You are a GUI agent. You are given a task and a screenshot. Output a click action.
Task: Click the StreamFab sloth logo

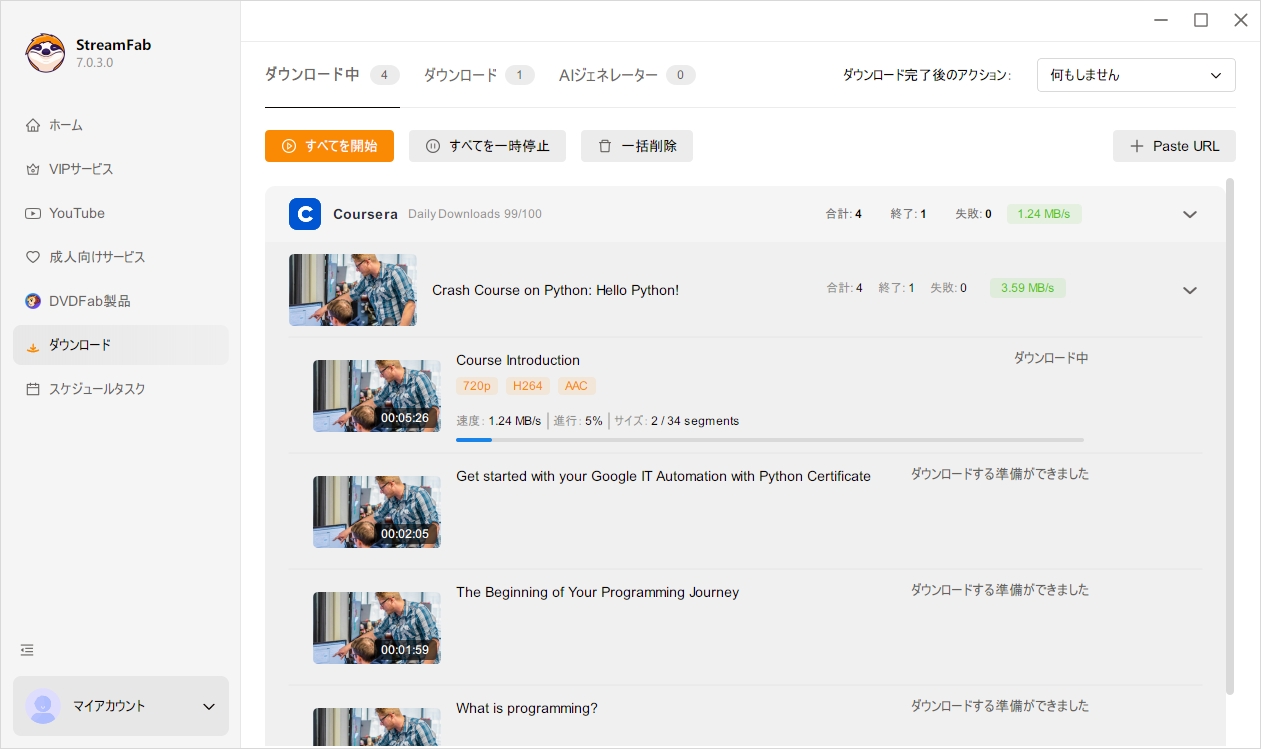coord(45,53)
